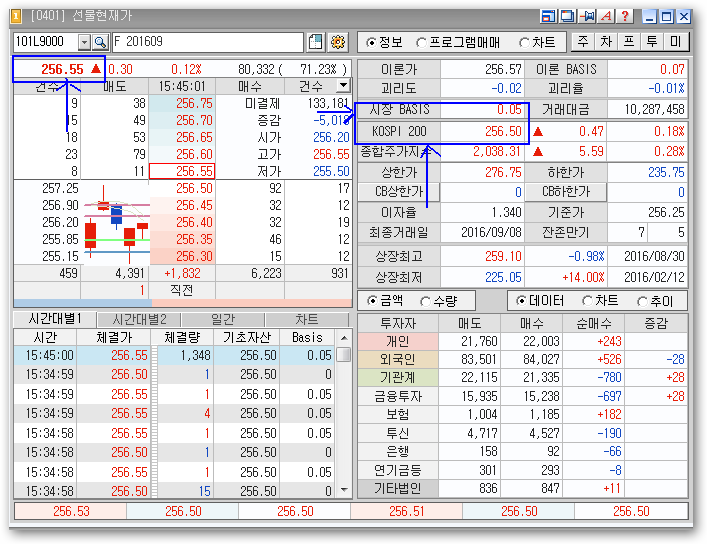Click the duplicate window icon in title bar
707x544 pixels.
pyautogui.click(x=568, y=17)
